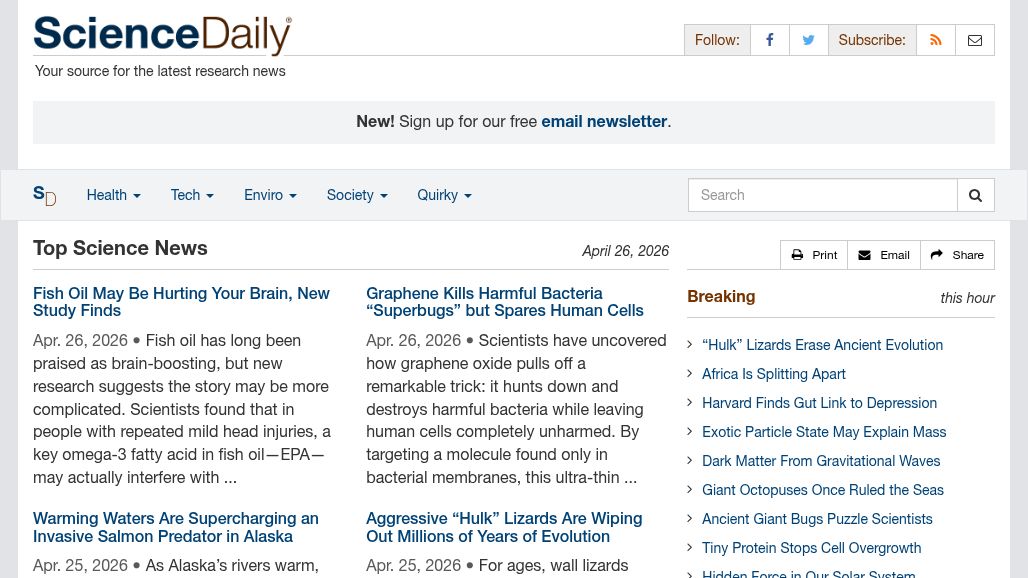Image resolution: width=1028 pixels, height=578 pixels.
Task: Print this page
Action: pyautogui.click(x=814, y=255)
